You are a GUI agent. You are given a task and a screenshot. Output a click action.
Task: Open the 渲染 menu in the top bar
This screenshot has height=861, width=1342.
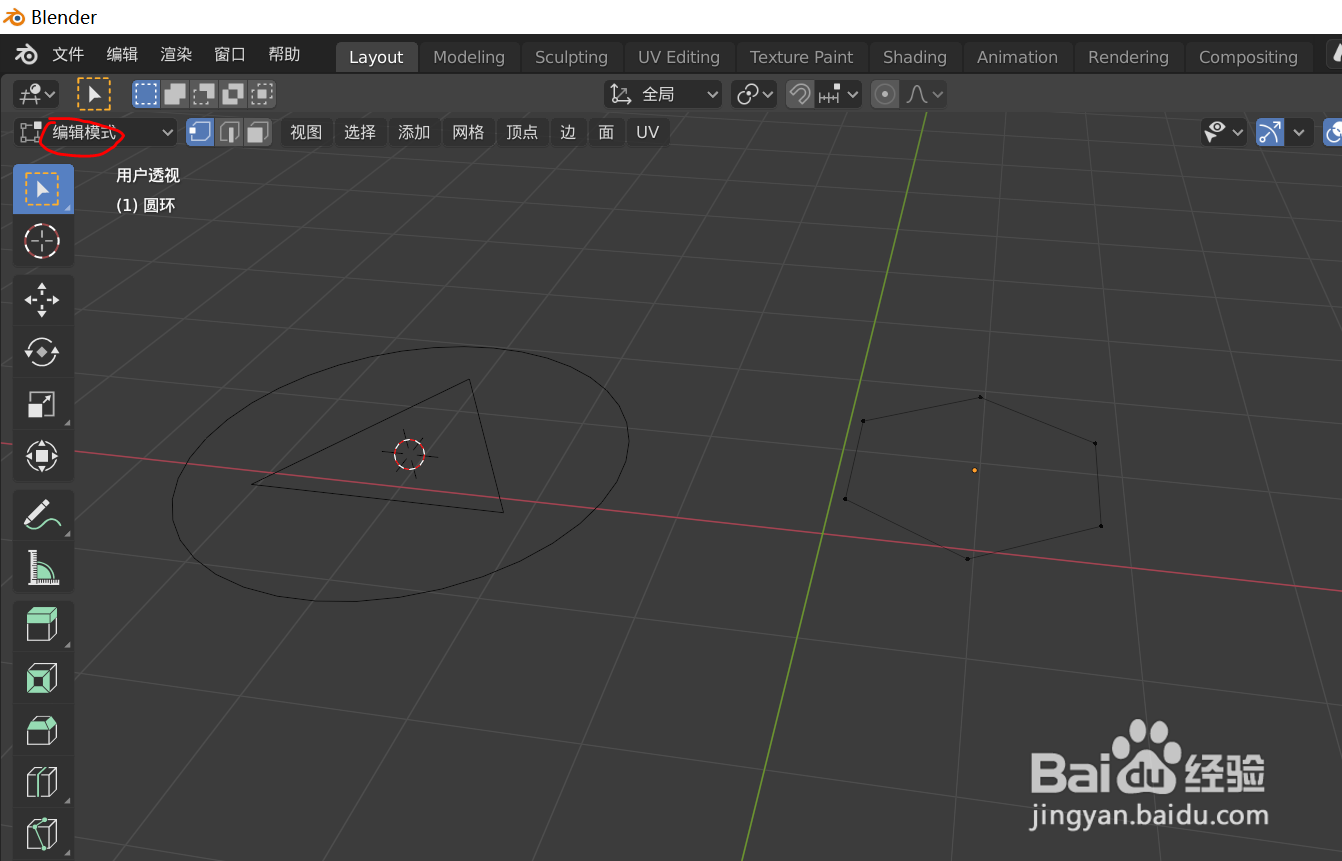pyautogui.click(x=175, y=53)
